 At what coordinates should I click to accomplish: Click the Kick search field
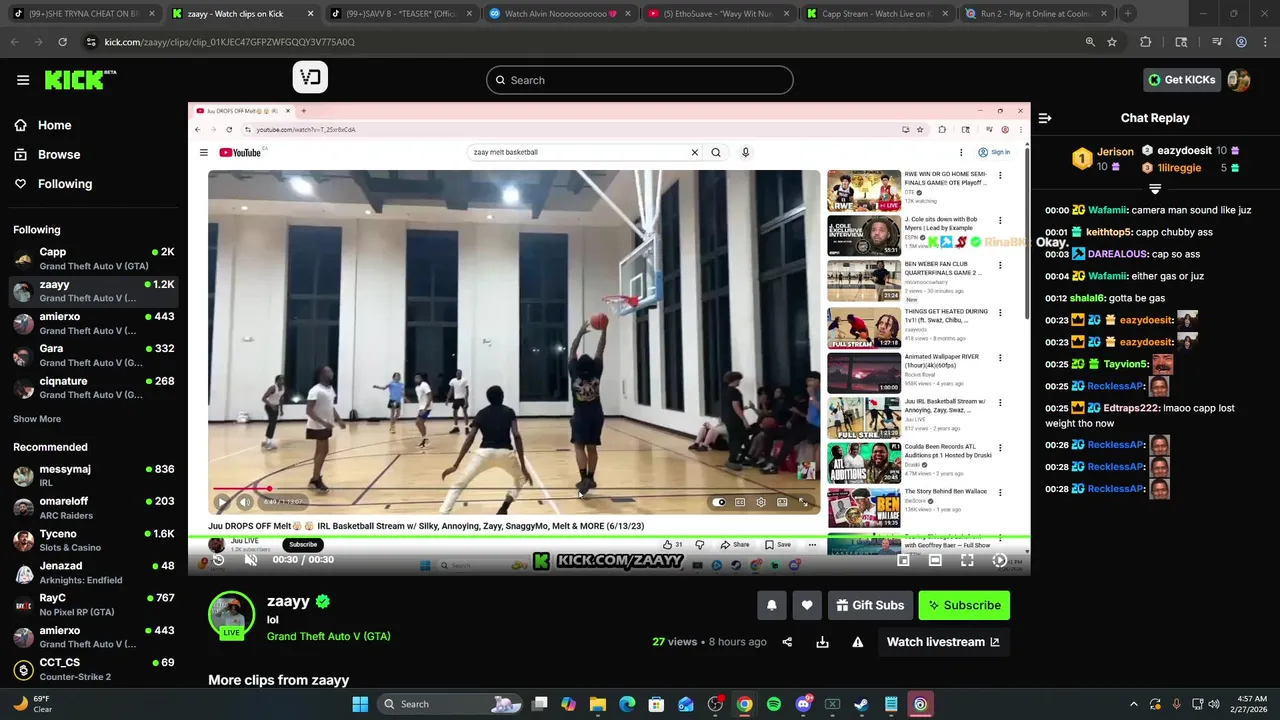[x=640, y=80]
